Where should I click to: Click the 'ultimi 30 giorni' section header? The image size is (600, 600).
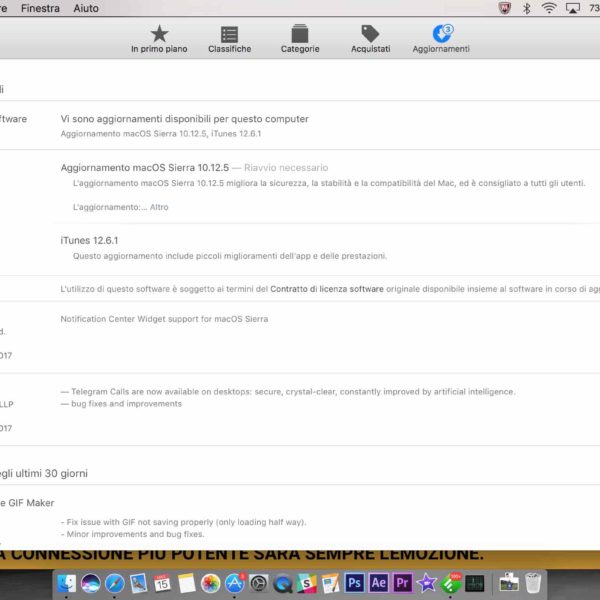(44, 473)
